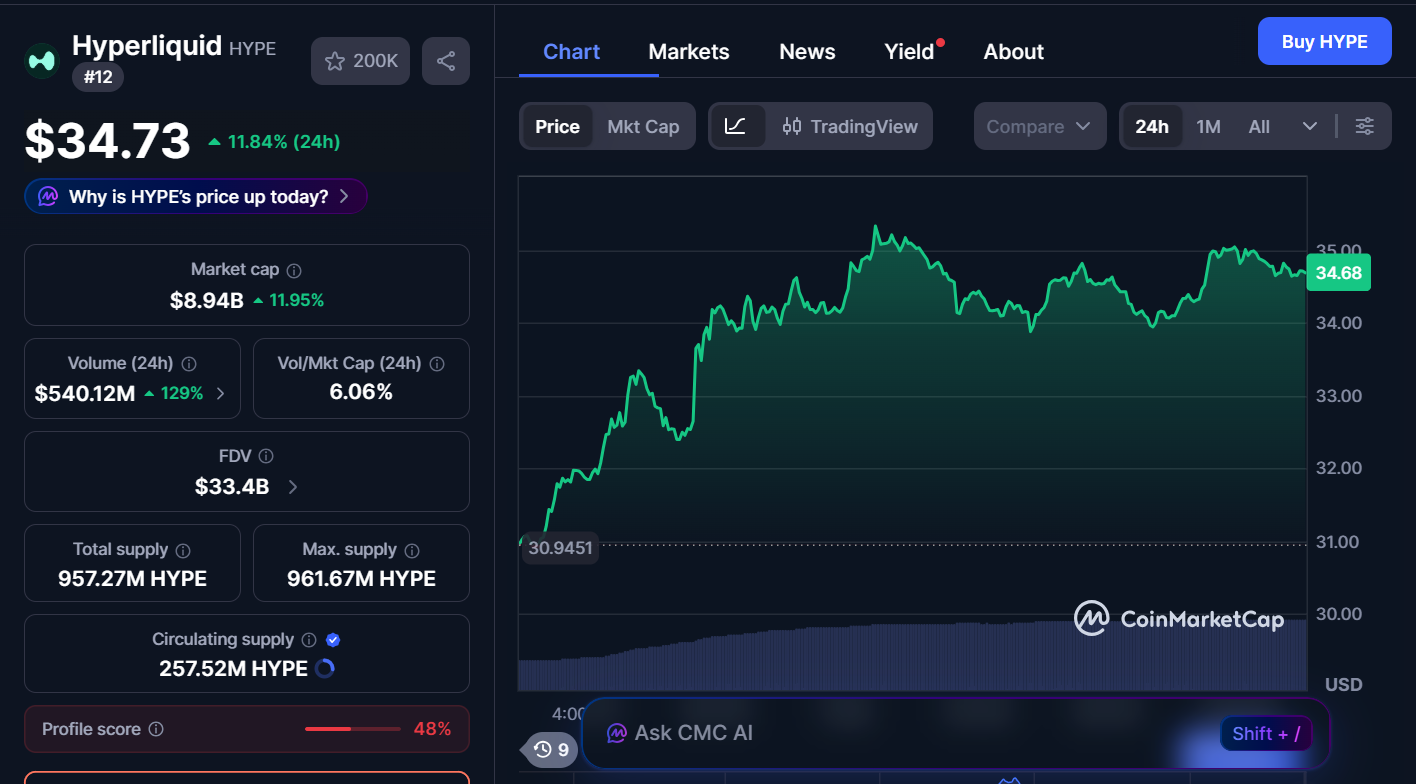Expand more time range options chevron
The width and height of the screenshot is (1416, 784).
point(1310,126)
